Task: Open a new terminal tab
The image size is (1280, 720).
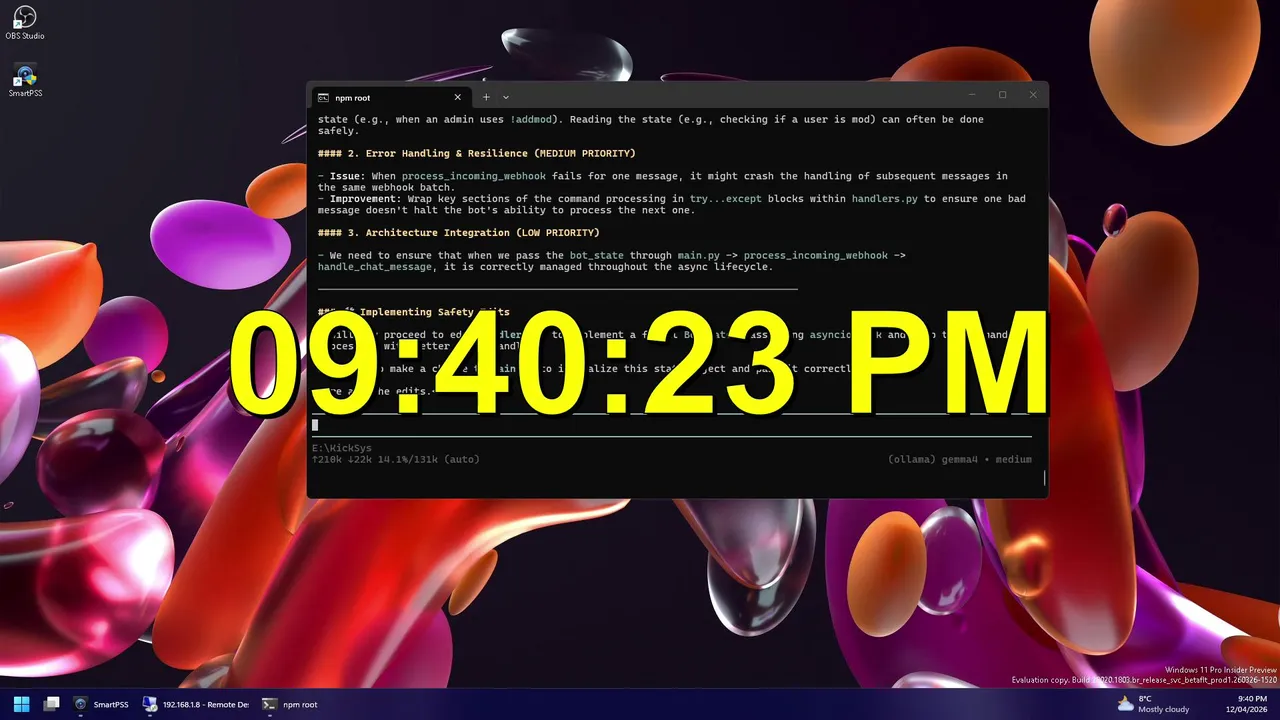Action: [x=486, y=97]
